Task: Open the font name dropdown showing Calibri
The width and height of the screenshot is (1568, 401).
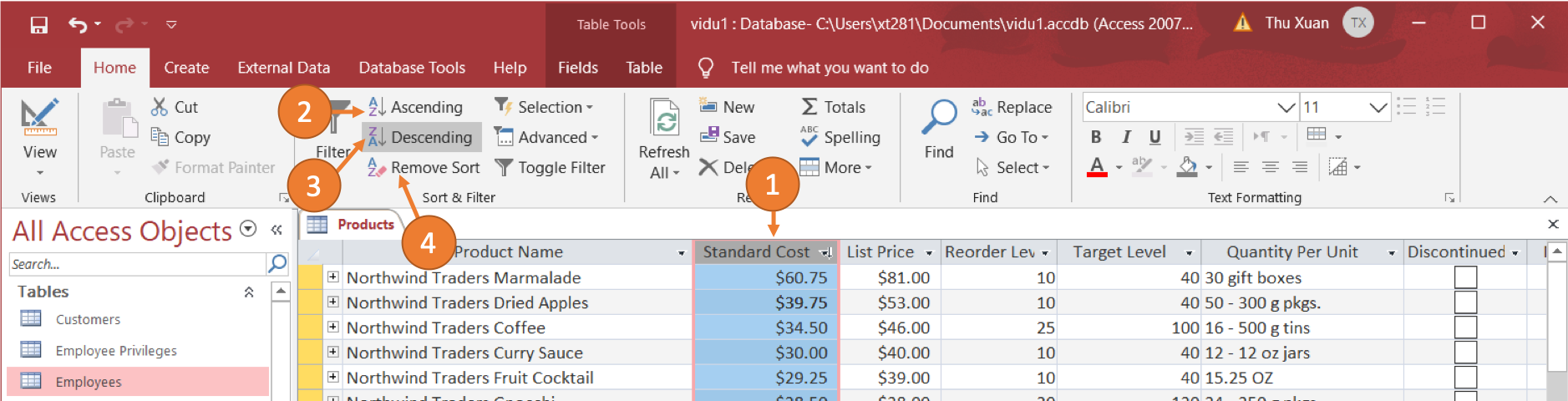Action: [1286, 108]
